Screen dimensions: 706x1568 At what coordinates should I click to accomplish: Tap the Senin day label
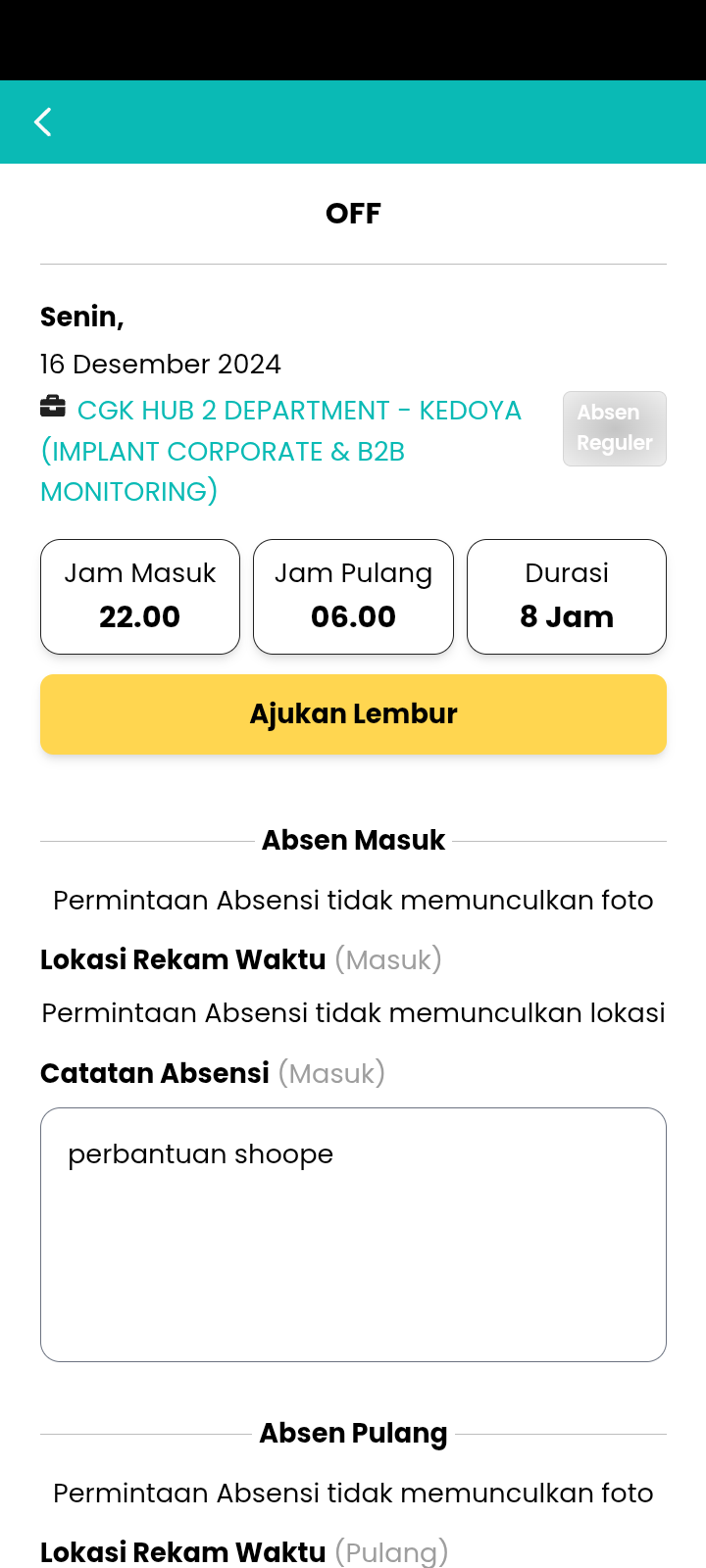pyautogui.click(x=82, y=318)
